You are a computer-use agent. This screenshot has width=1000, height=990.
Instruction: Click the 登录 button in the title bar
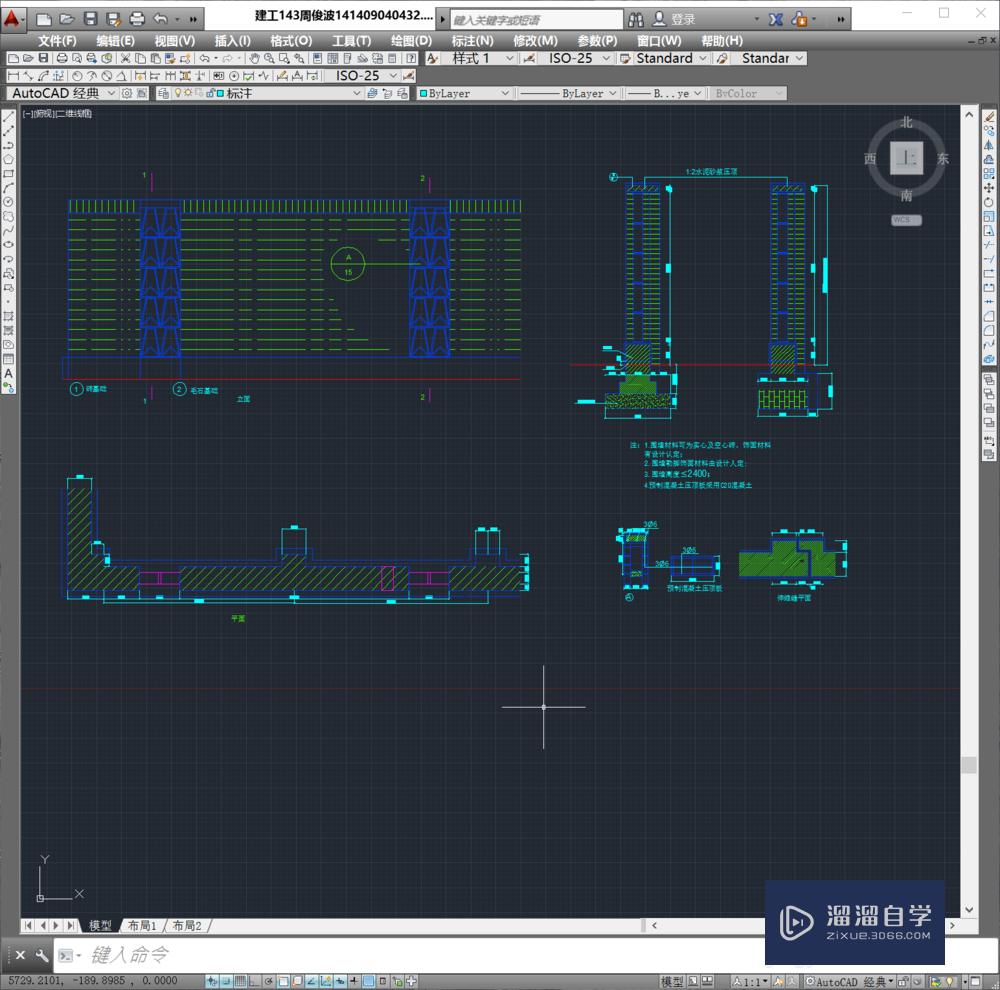click(x=671, y=19)
